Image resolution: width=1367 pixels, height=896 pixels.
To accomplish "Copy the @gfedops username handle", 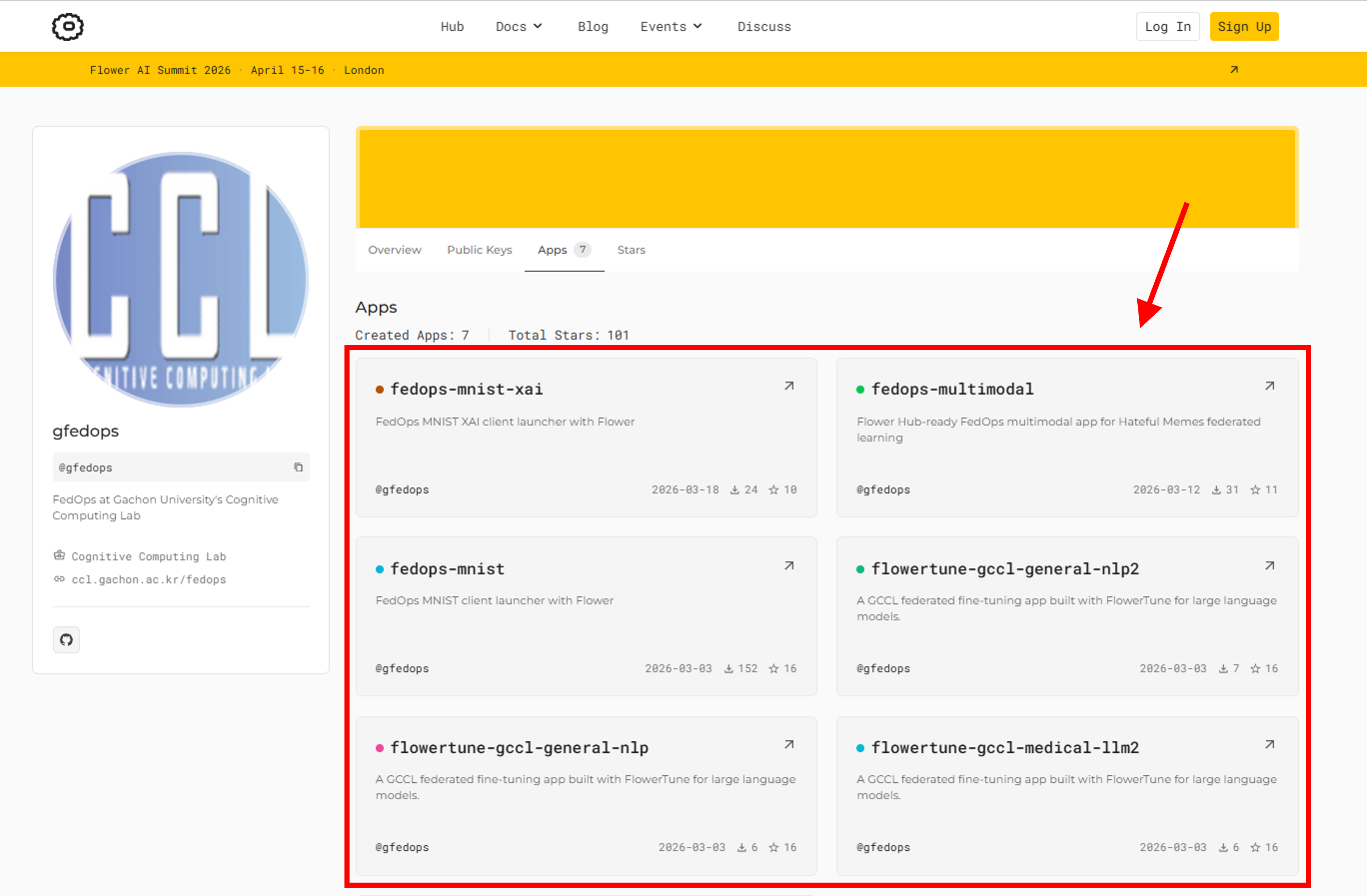I will [x=298, y=467].
